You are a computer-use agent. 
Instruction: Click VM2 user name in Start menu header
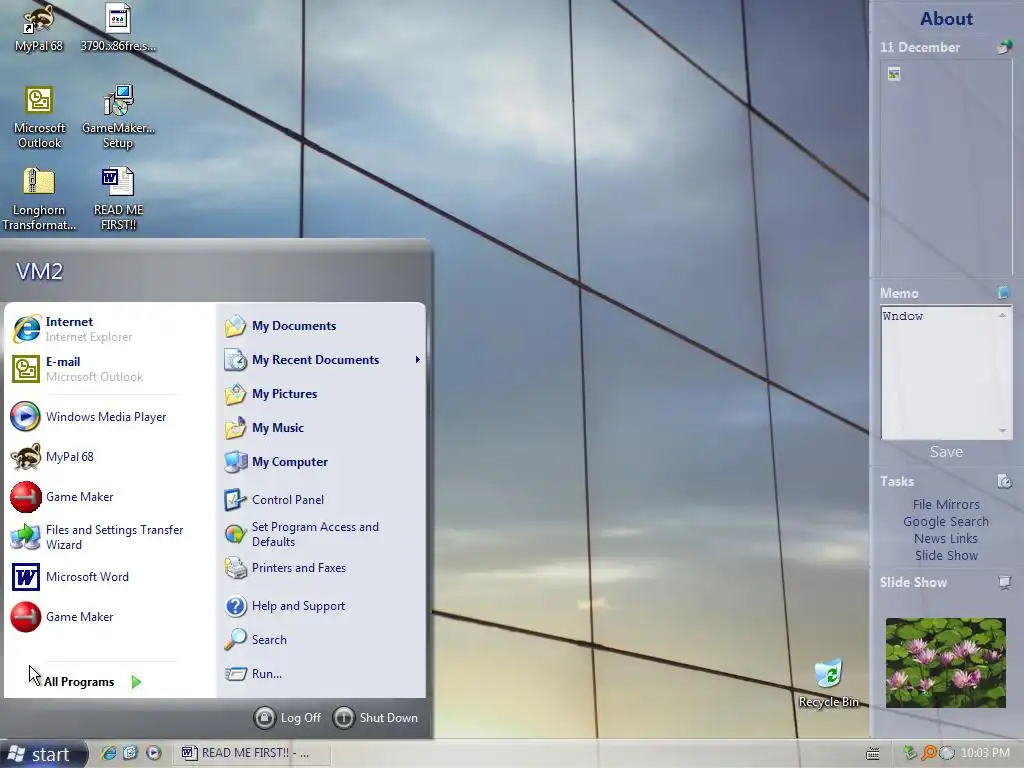pyautogui.click(x=39, y=271)
